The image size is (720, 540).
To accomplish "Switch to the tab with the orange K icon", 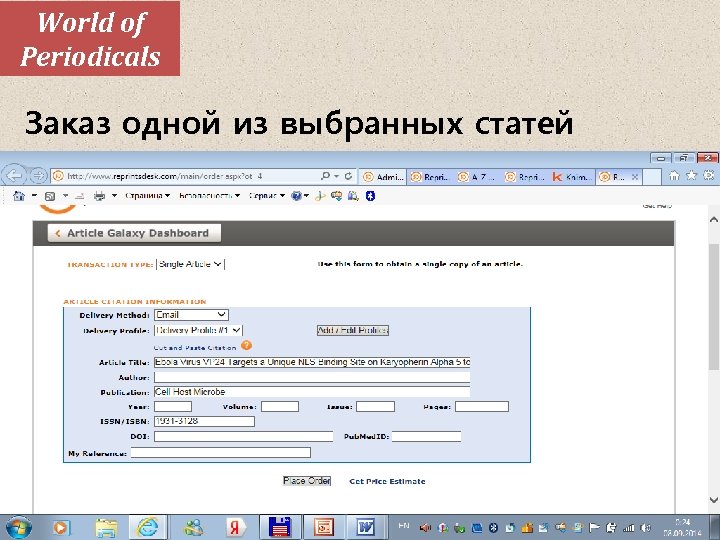I will 572,177.
